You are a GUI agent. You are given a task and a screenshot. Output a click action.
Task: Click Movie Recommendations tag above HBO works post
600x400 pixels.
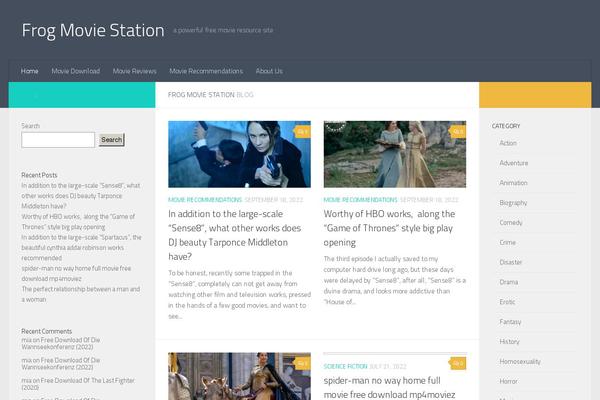pos(360,200)
